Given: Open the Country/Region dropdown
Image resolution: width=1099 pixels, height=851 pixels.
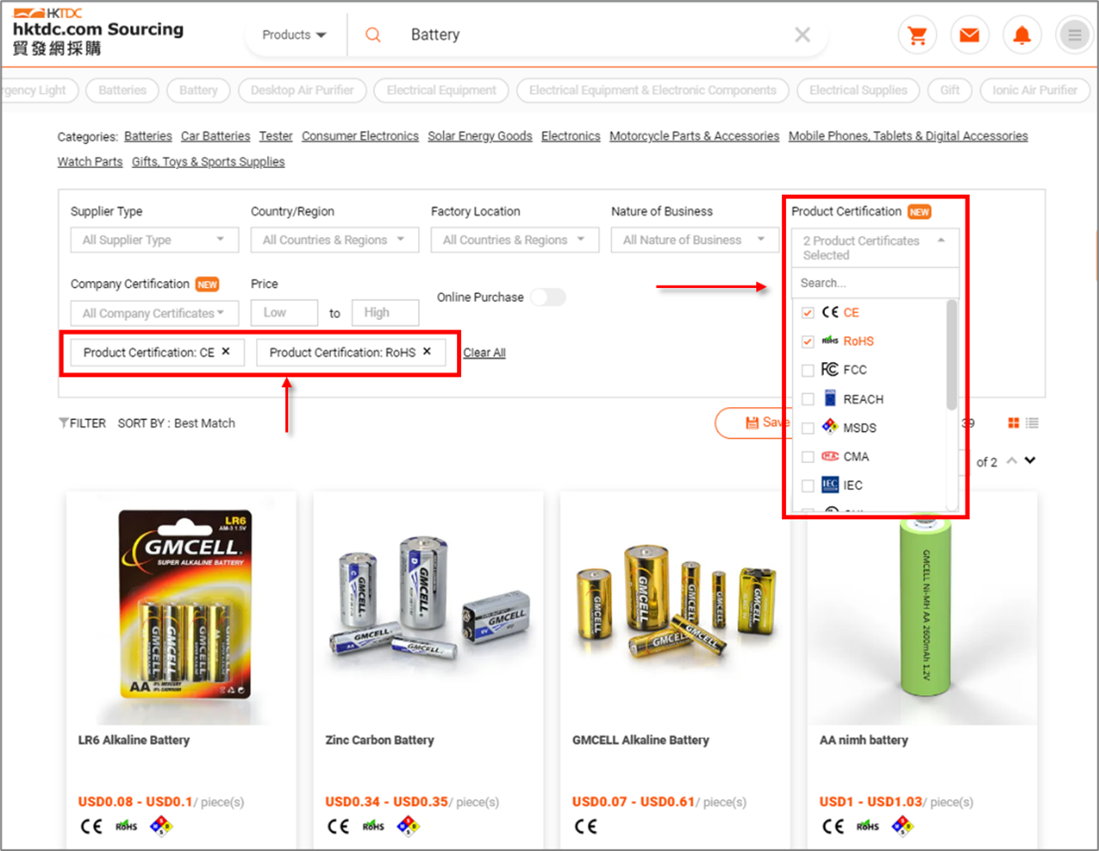Looking at the screenshot, I should click(334, 240).
